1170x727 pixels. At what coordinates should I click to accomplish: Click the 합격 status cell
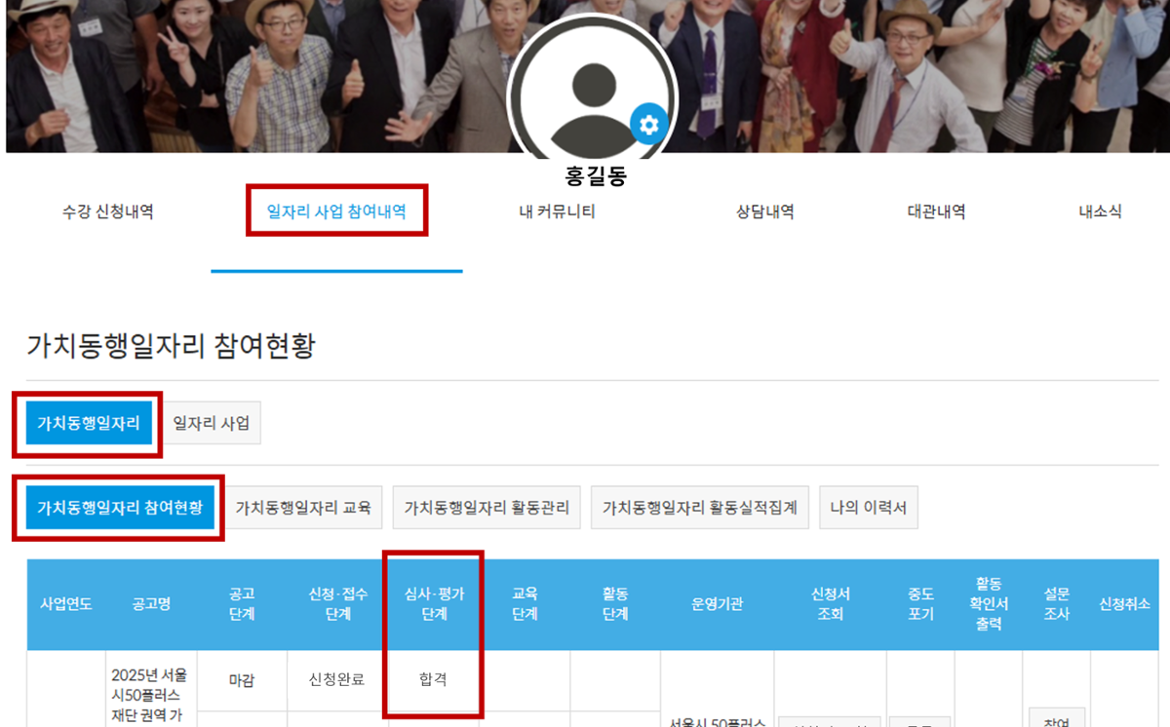433,680
